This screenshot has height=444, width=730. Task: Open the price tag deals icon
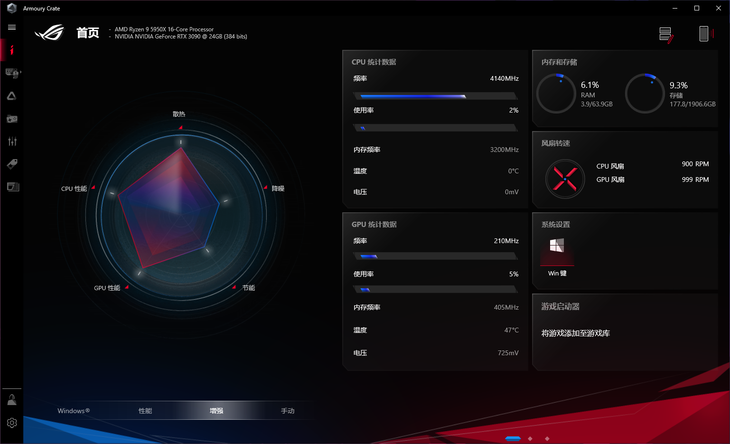coord(12,164)
